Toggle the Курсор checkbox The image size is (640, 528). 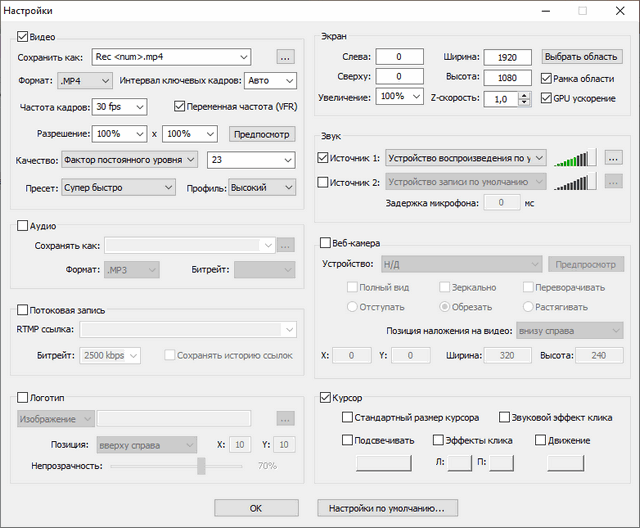click(x=325, y=397)
